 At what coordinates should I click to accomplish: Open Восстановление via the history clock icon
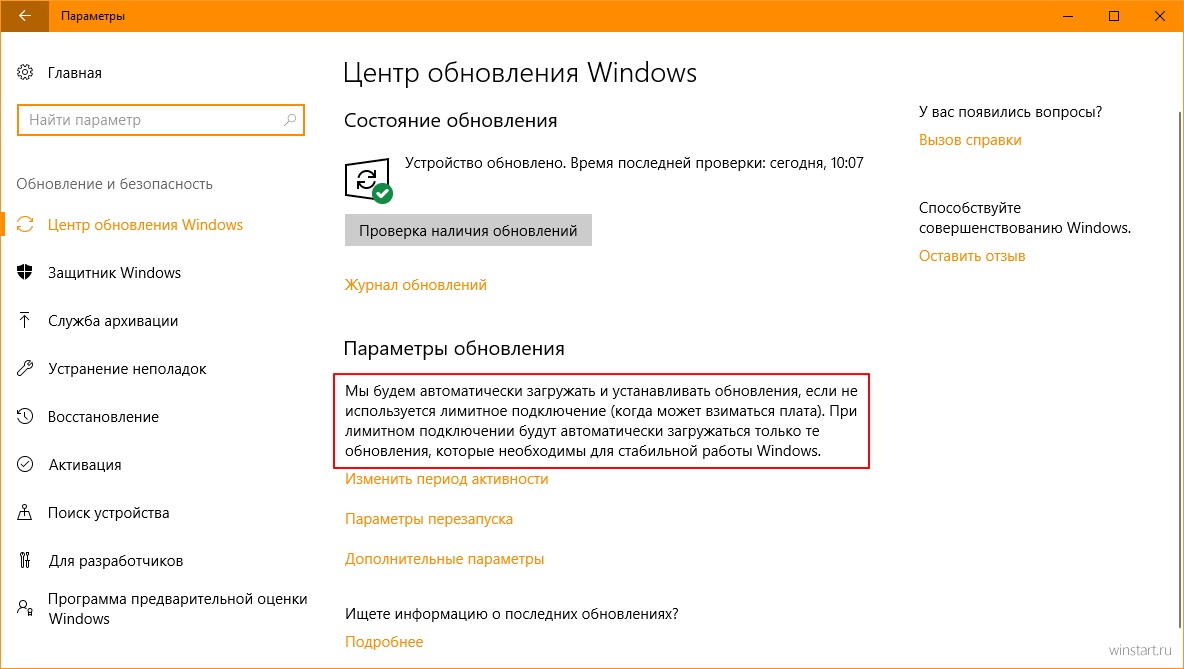pyautogui.click(x=25, y=417)
